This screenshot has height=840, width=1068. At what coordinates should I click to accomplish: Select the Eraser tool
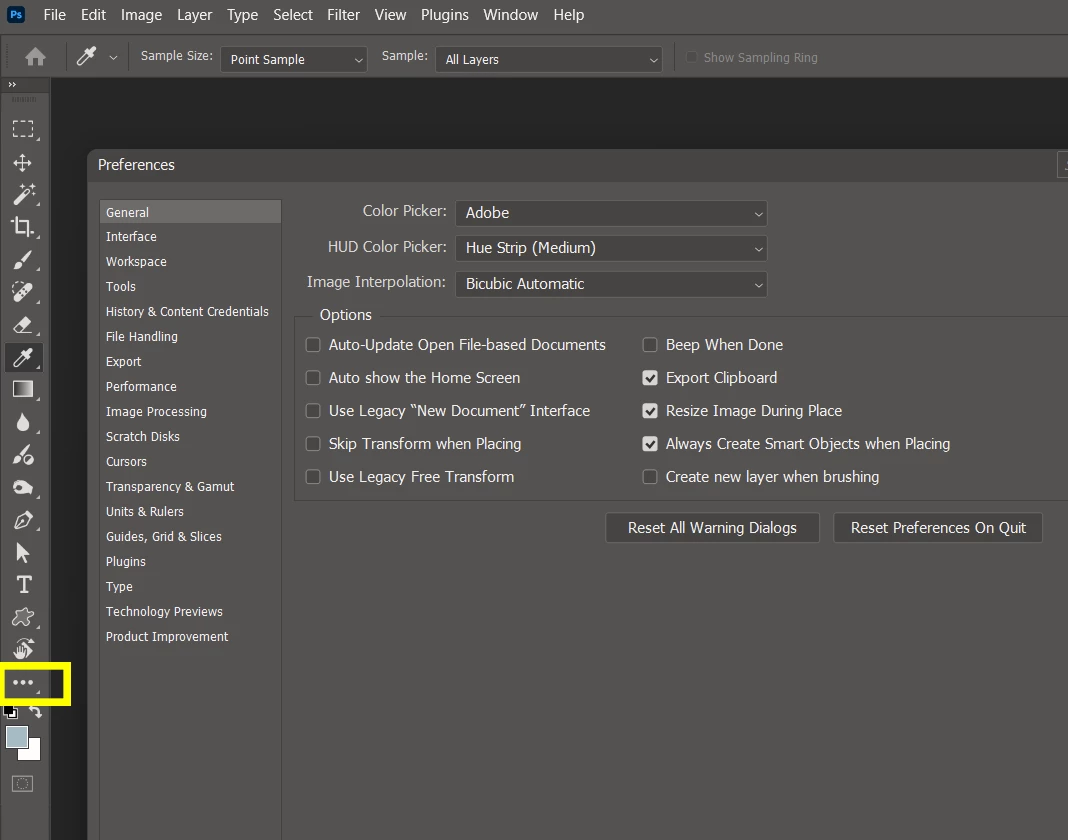pos(23,324)
